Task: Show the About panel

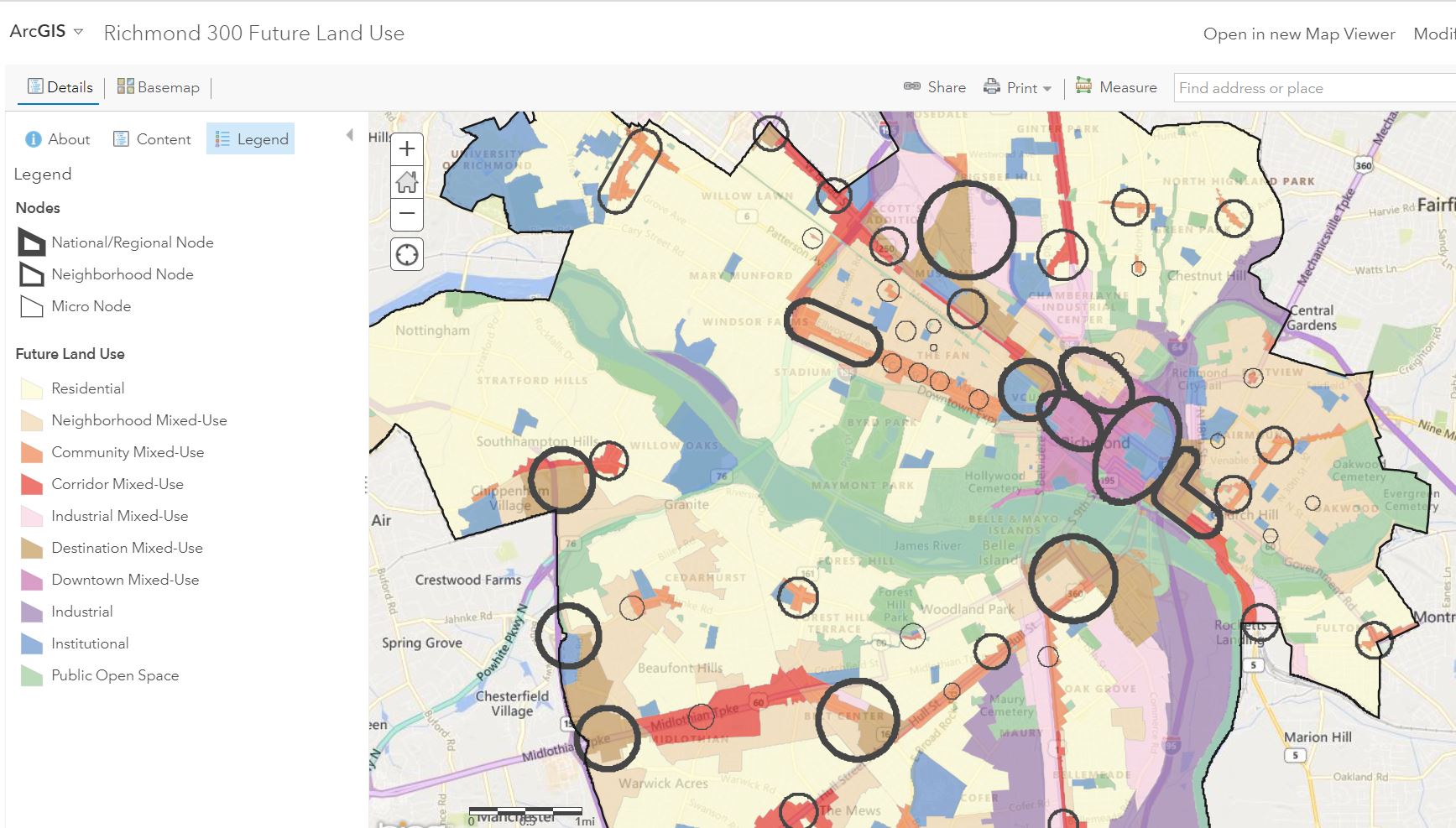Action: coord(57,139)
